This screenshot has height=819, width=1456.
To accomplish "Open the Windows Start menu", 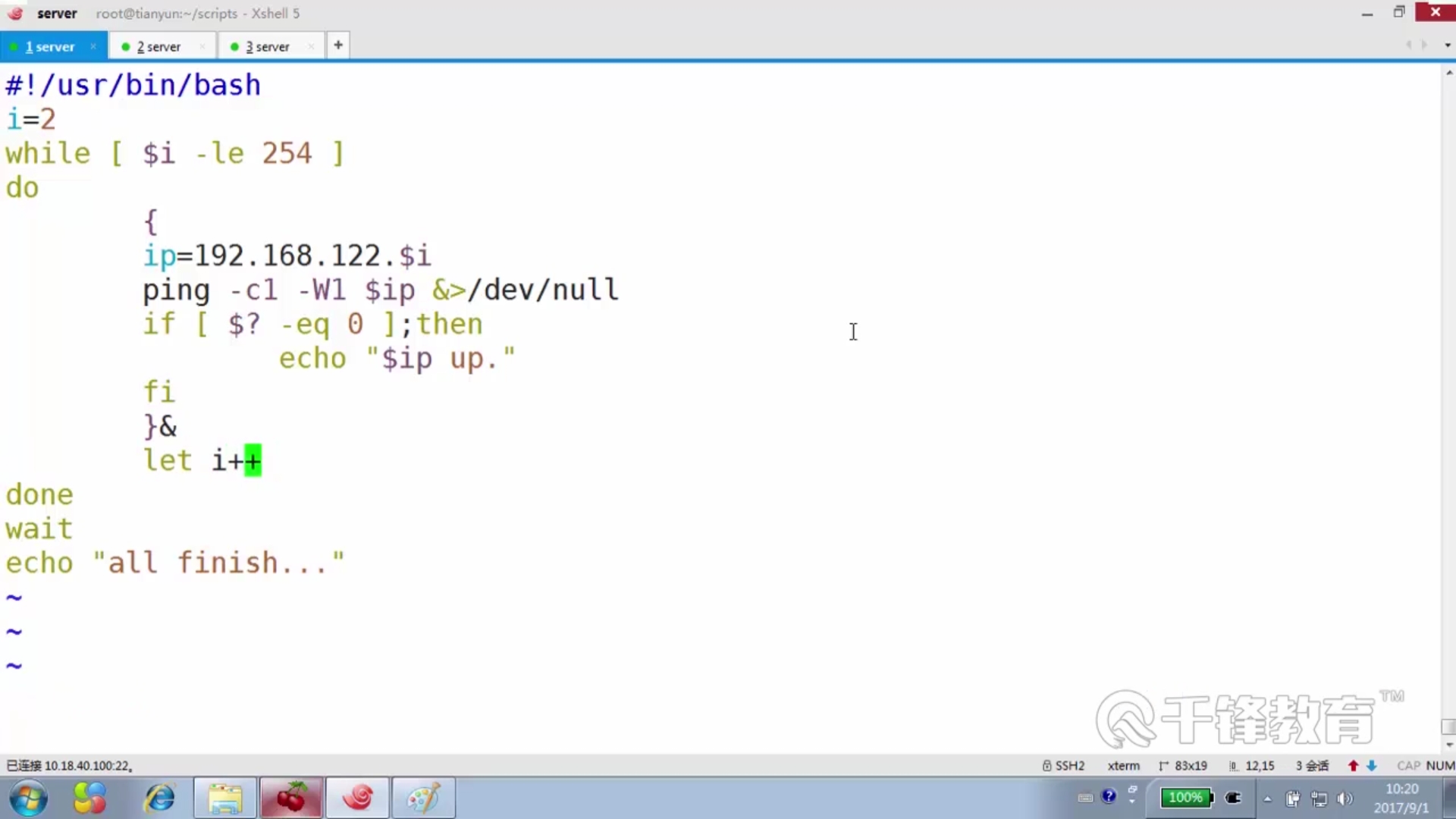I will (x=29, y=799).
